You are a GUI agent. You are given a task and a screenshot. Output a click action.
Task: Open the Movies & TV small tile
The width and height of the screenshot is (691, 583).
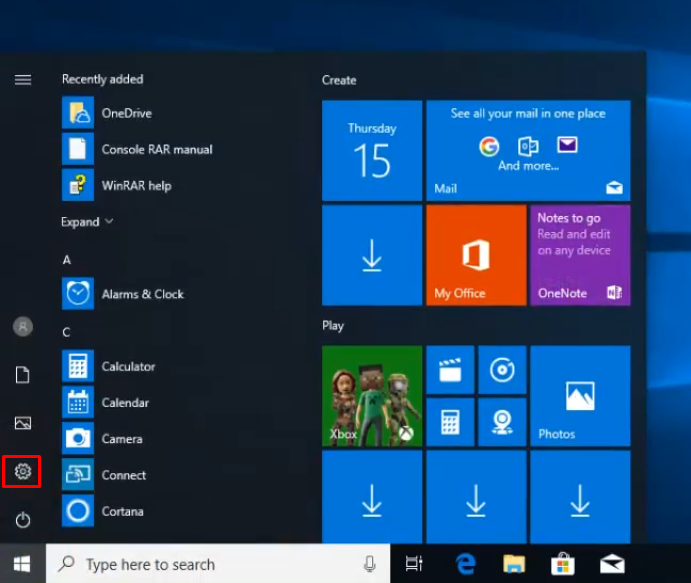pos(450,370)
